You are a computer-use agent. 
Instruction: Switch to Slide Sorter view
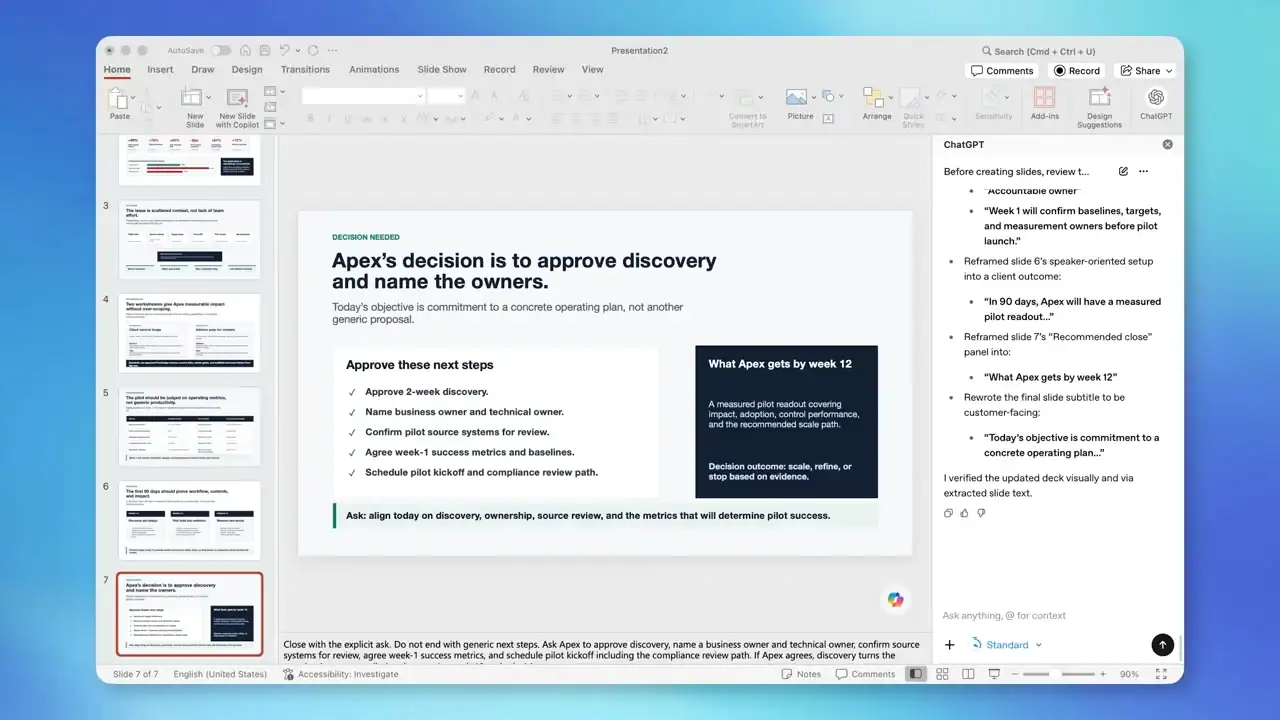click(942, 674)
